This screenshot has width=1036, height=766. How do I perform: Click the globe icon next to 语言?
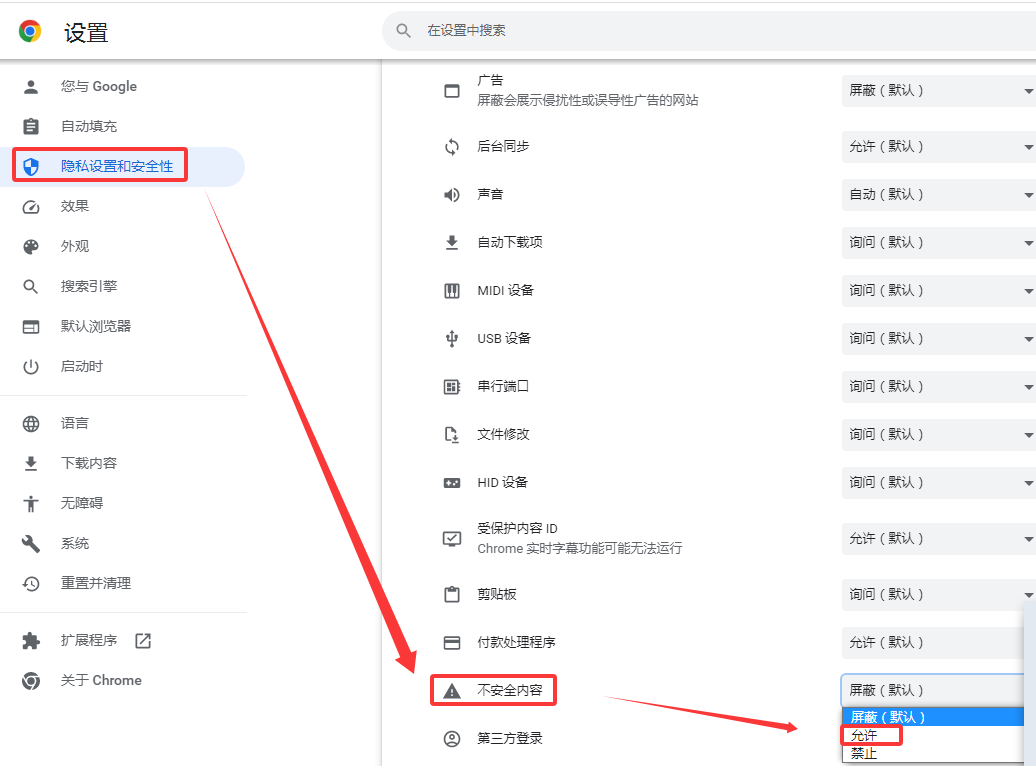pyautogui.click(x=31, y=424)
